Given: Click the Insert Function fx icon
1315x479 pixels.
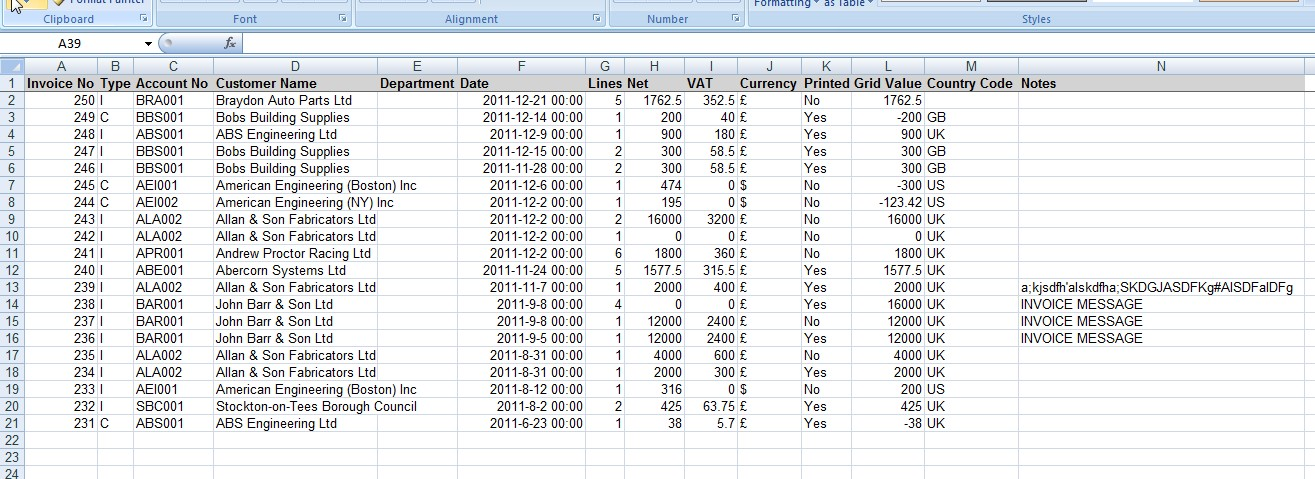Looking at the screenshot, I should coord(229,43).
